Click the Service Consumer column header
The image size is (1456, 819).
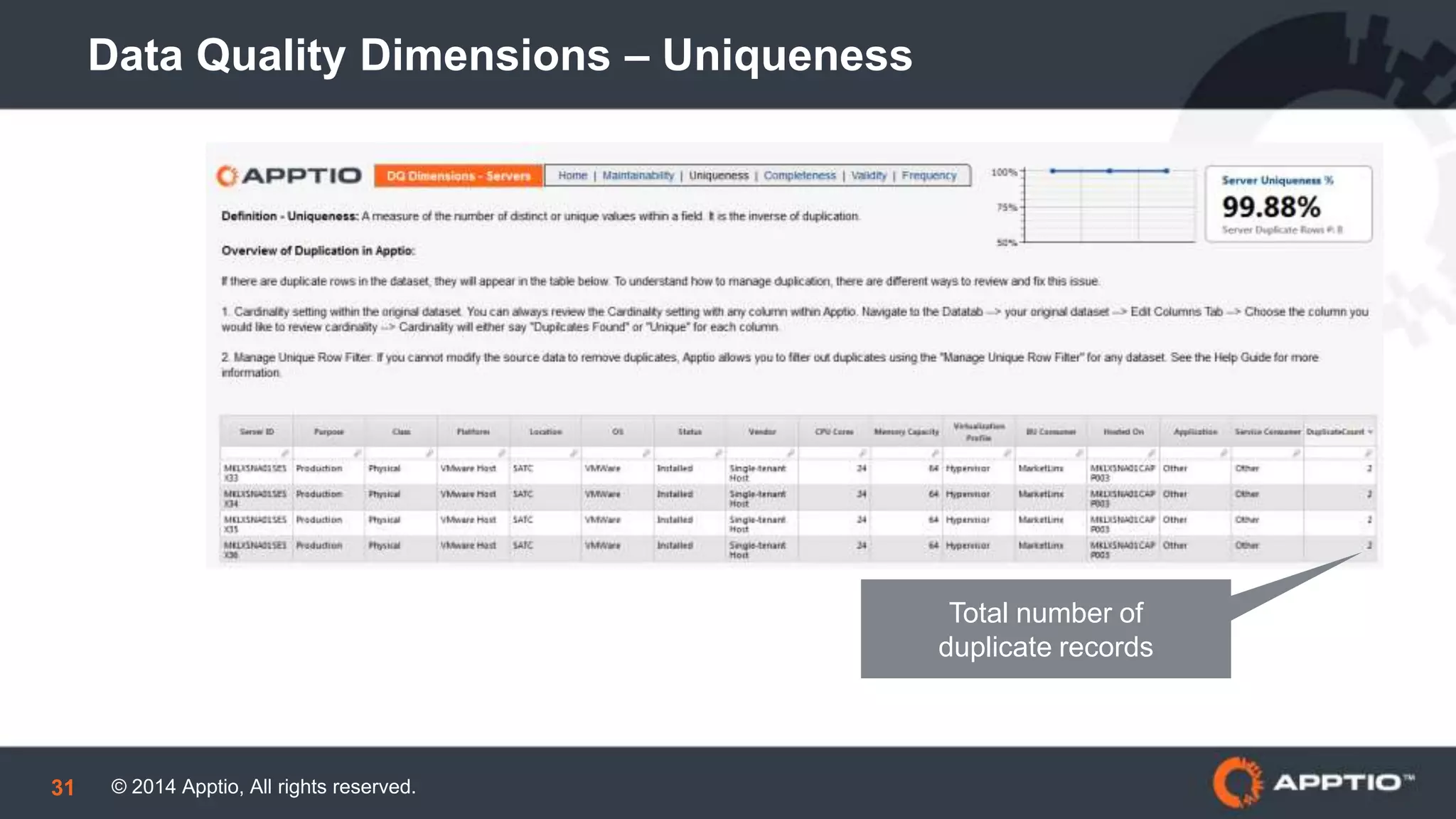[1268, 432]
